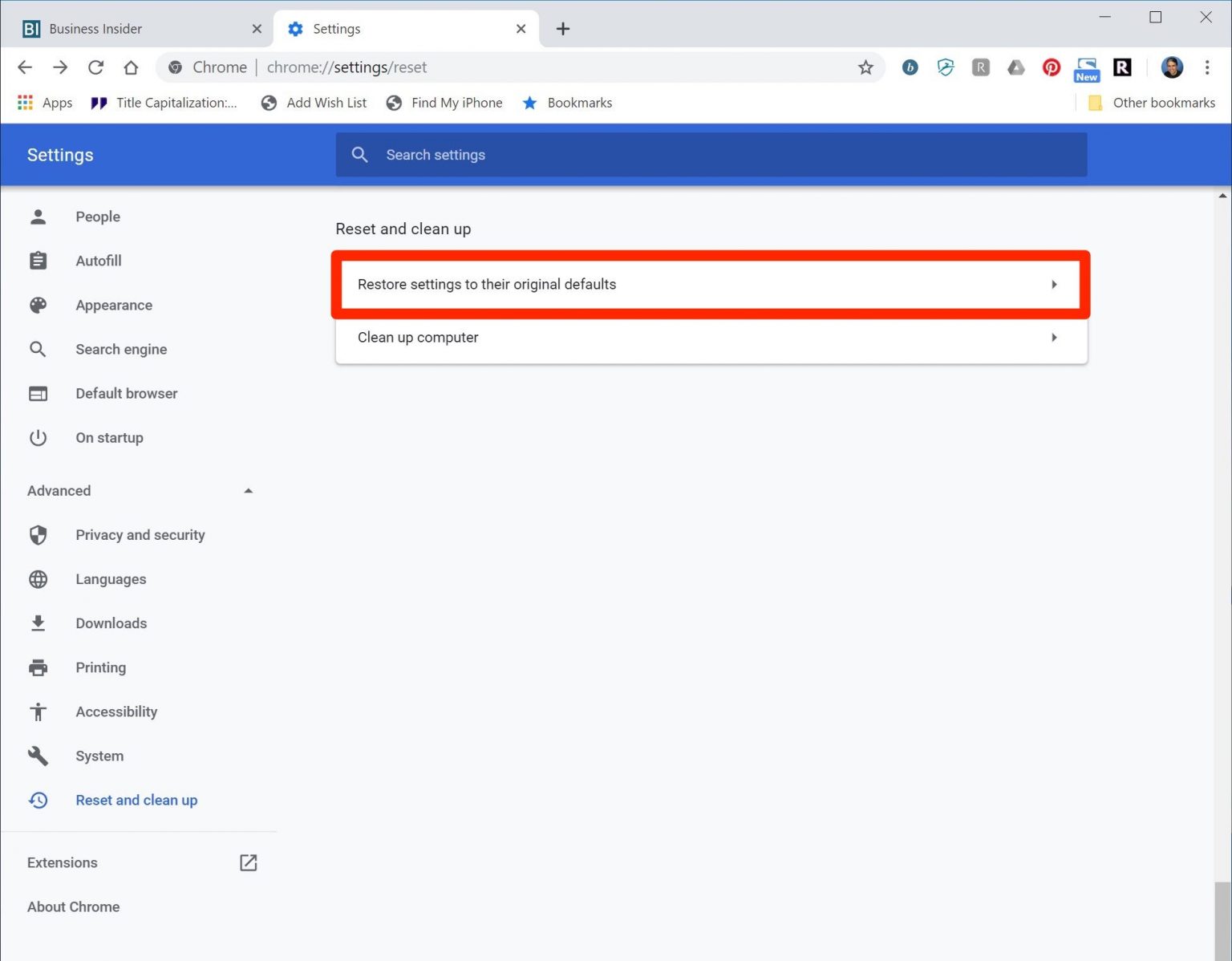Click the Rakuten extension icon
The height and width of the screenshot is (961, 1232).
1122,67
